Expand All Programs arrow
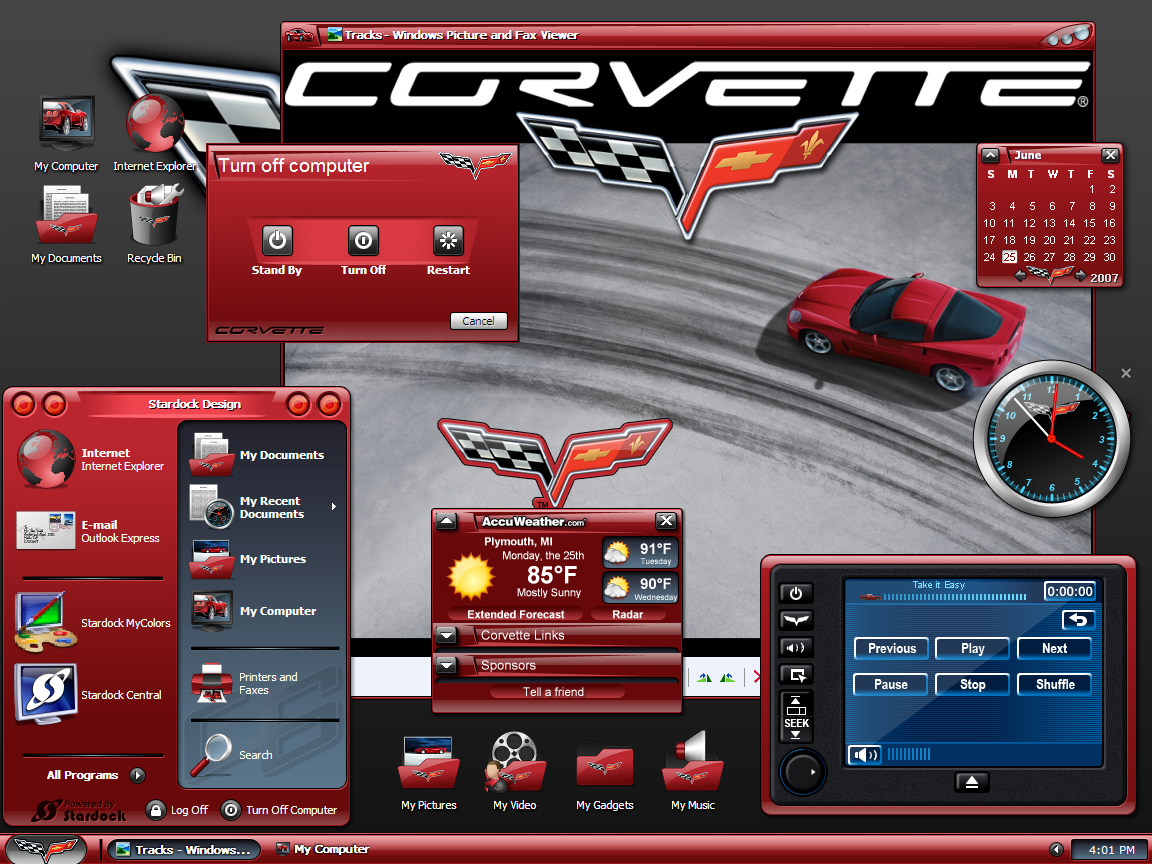 [137, 775]
